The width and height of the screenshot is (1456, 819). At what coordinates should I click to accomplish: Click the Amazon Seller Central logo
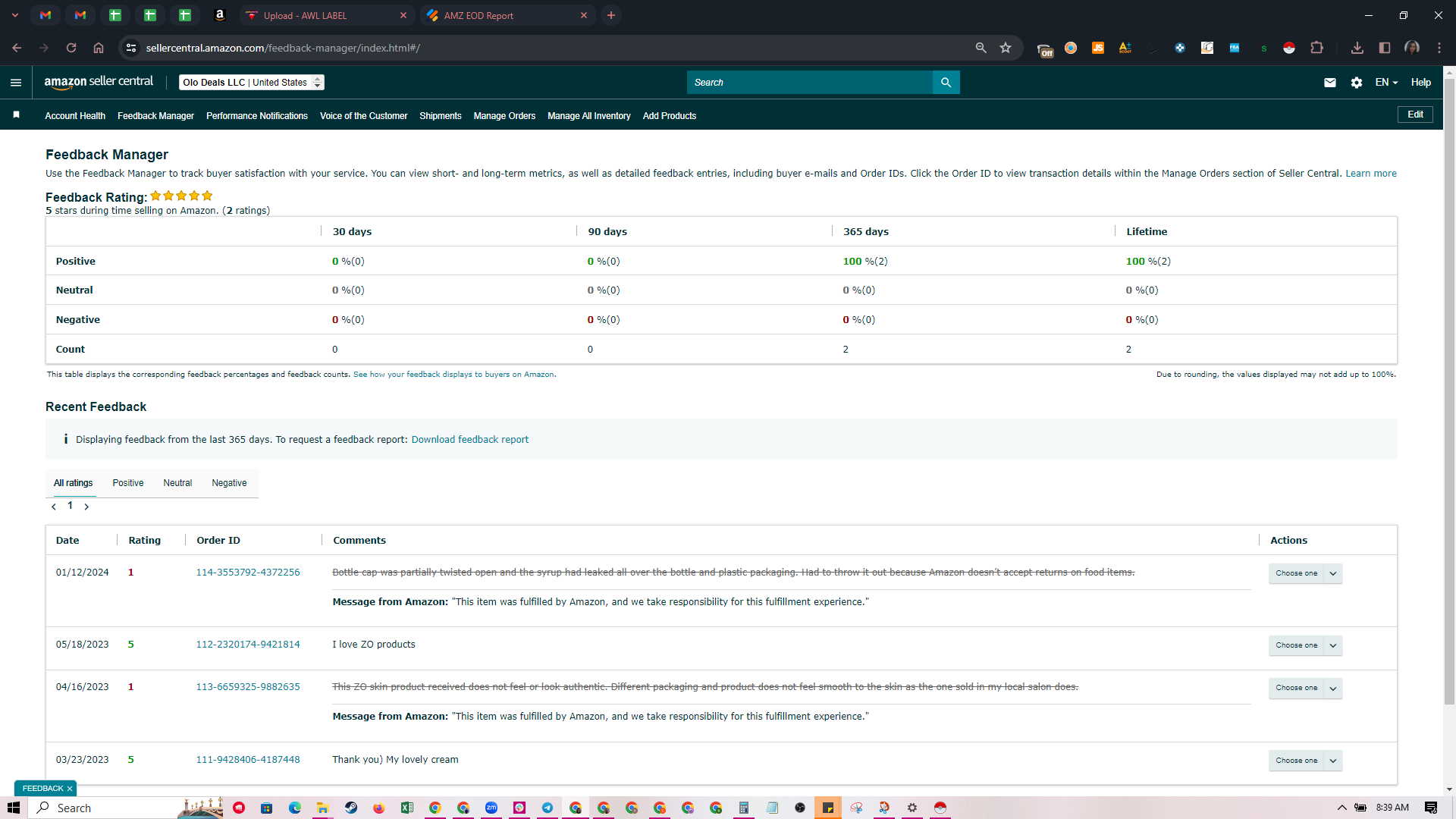pos(99,82)
